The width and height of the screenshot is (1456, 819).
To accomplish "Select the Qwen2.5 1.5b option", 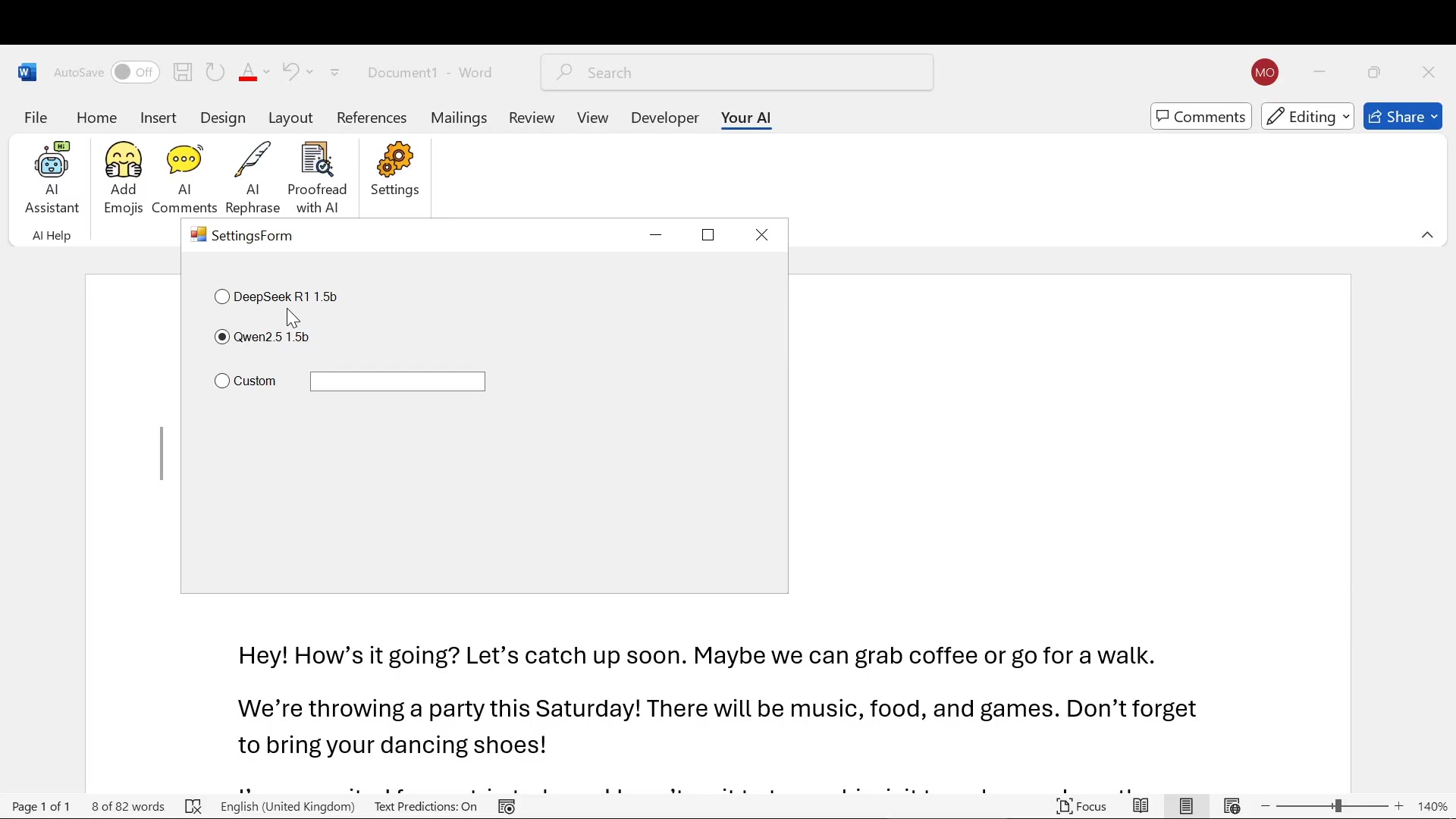I will (x=262, y=337).
